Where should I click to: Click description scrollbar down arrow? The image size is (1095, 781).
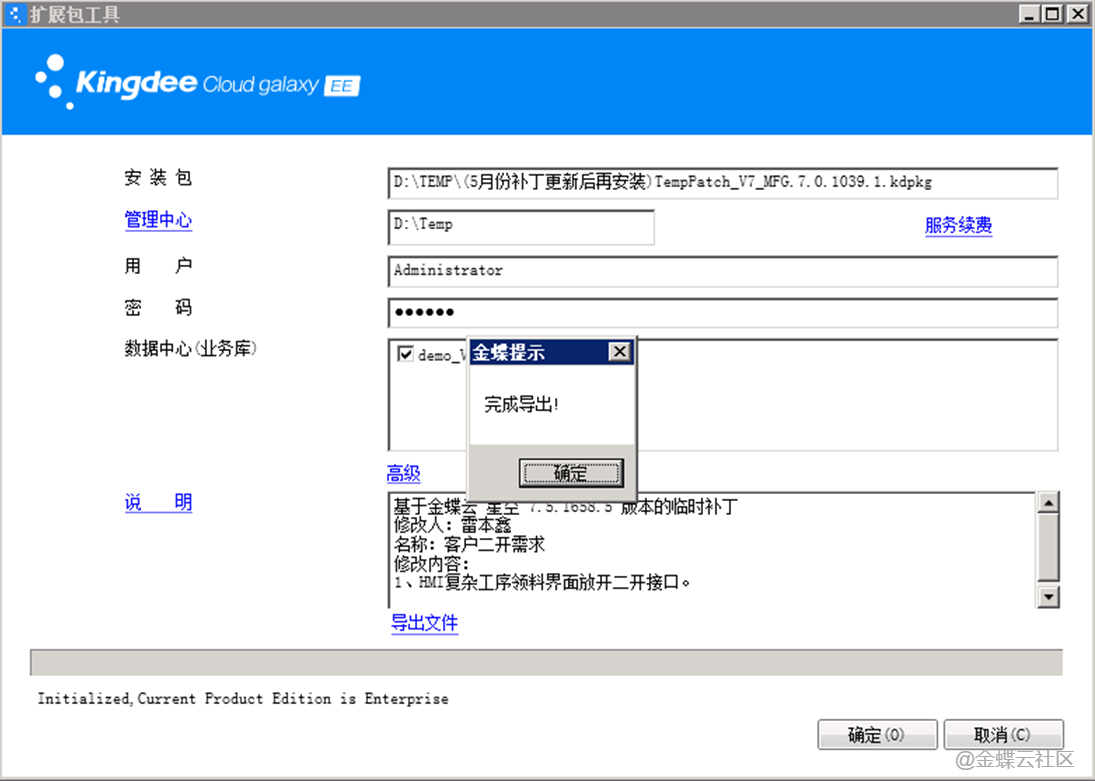1048,597
